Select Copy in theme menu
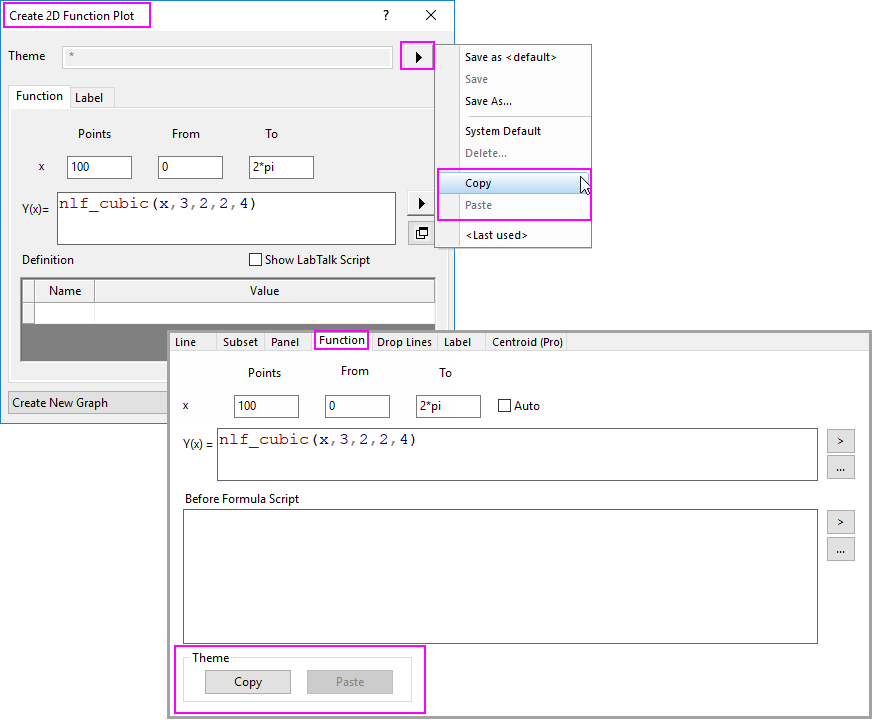Viewport: 873px width, 720px height. tap(514, 183)
